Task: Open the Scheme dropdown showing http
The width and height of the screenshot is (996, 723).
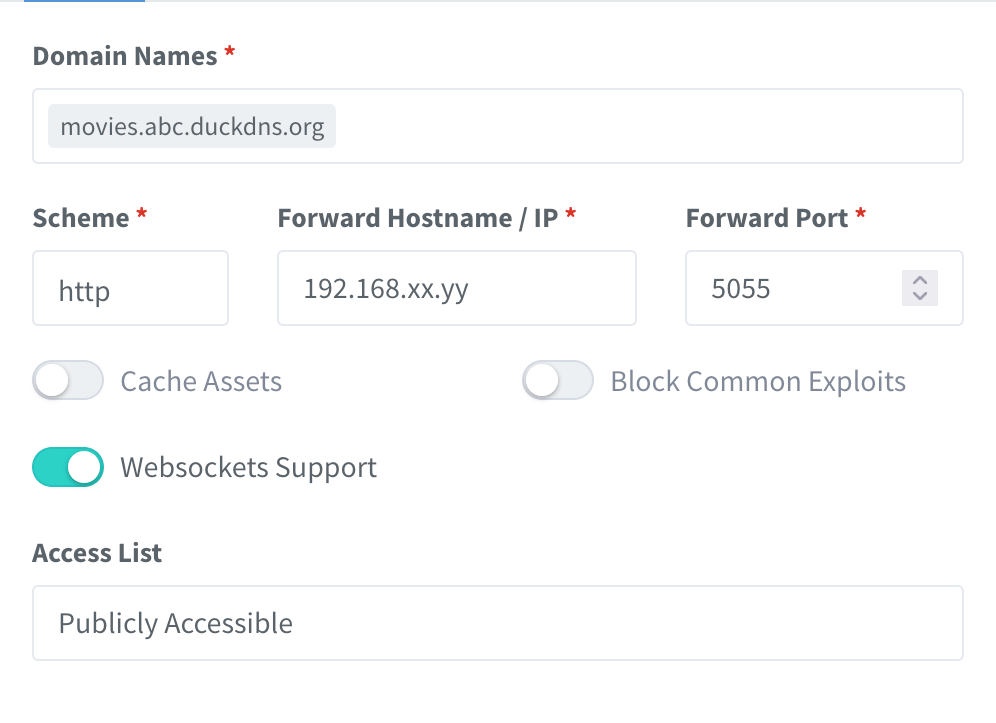Action: coord(130,289)
